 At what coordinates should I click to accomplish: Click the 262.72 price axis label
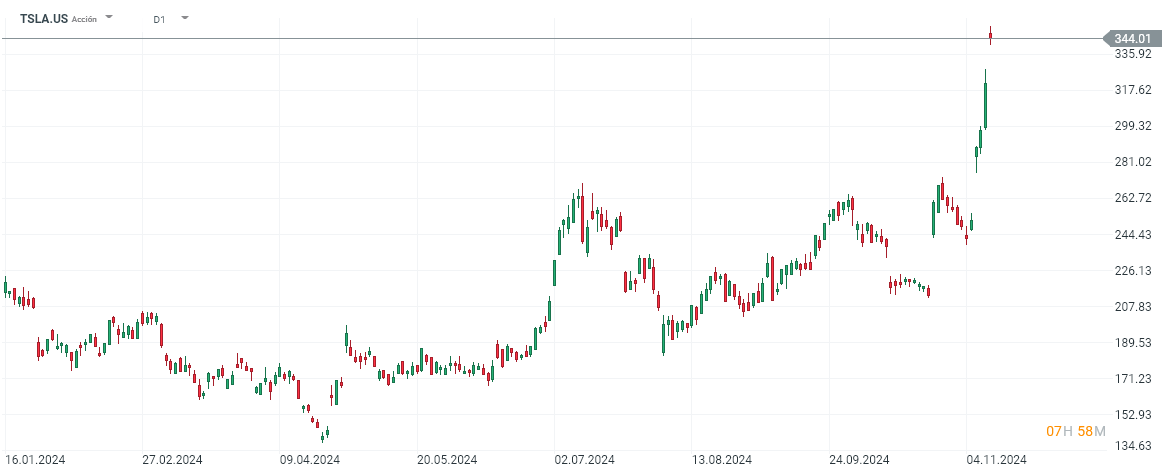click(x=1135, y=198)
